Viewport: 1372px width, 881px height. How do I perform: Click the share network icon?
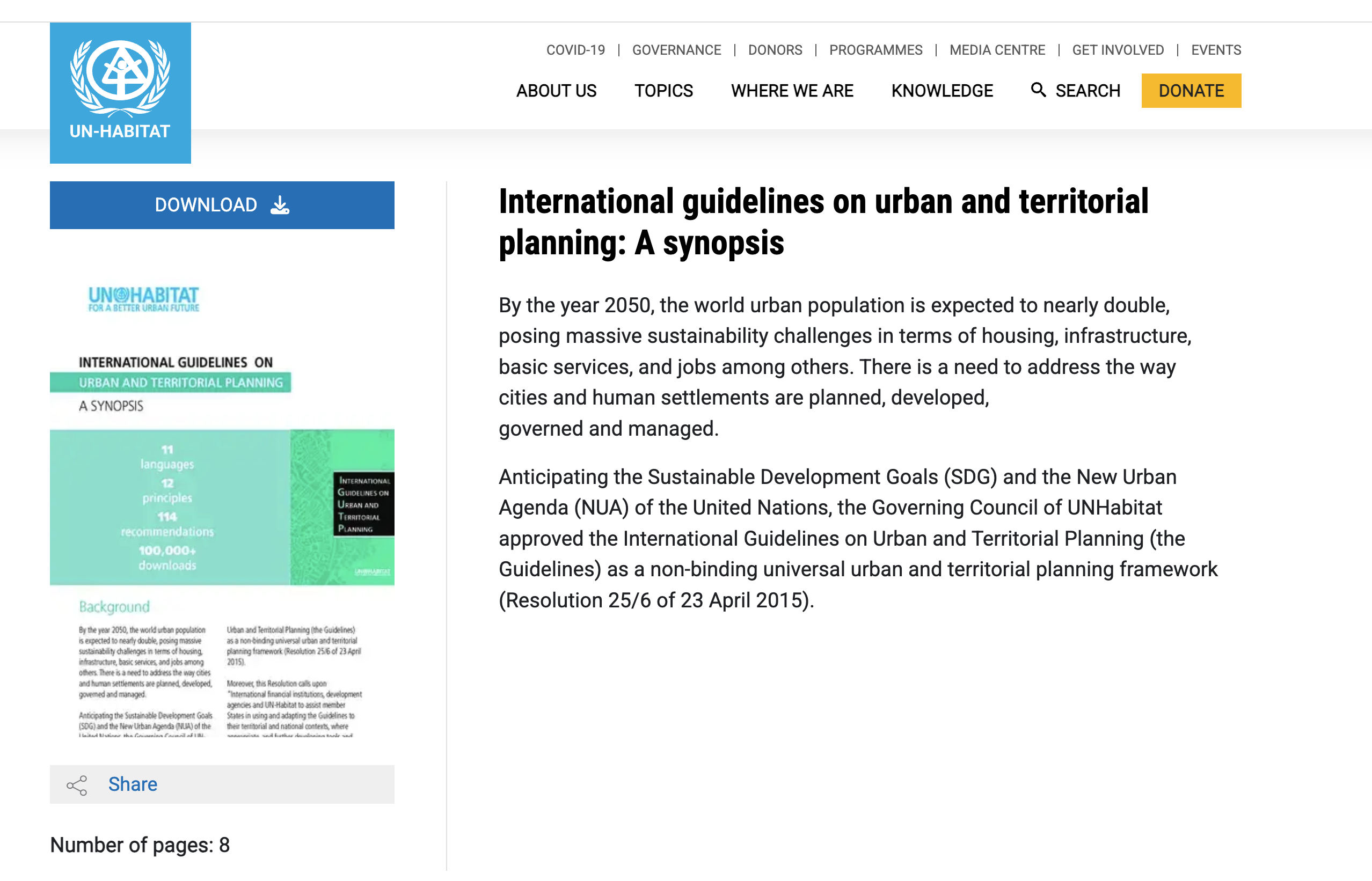(77, 785)
